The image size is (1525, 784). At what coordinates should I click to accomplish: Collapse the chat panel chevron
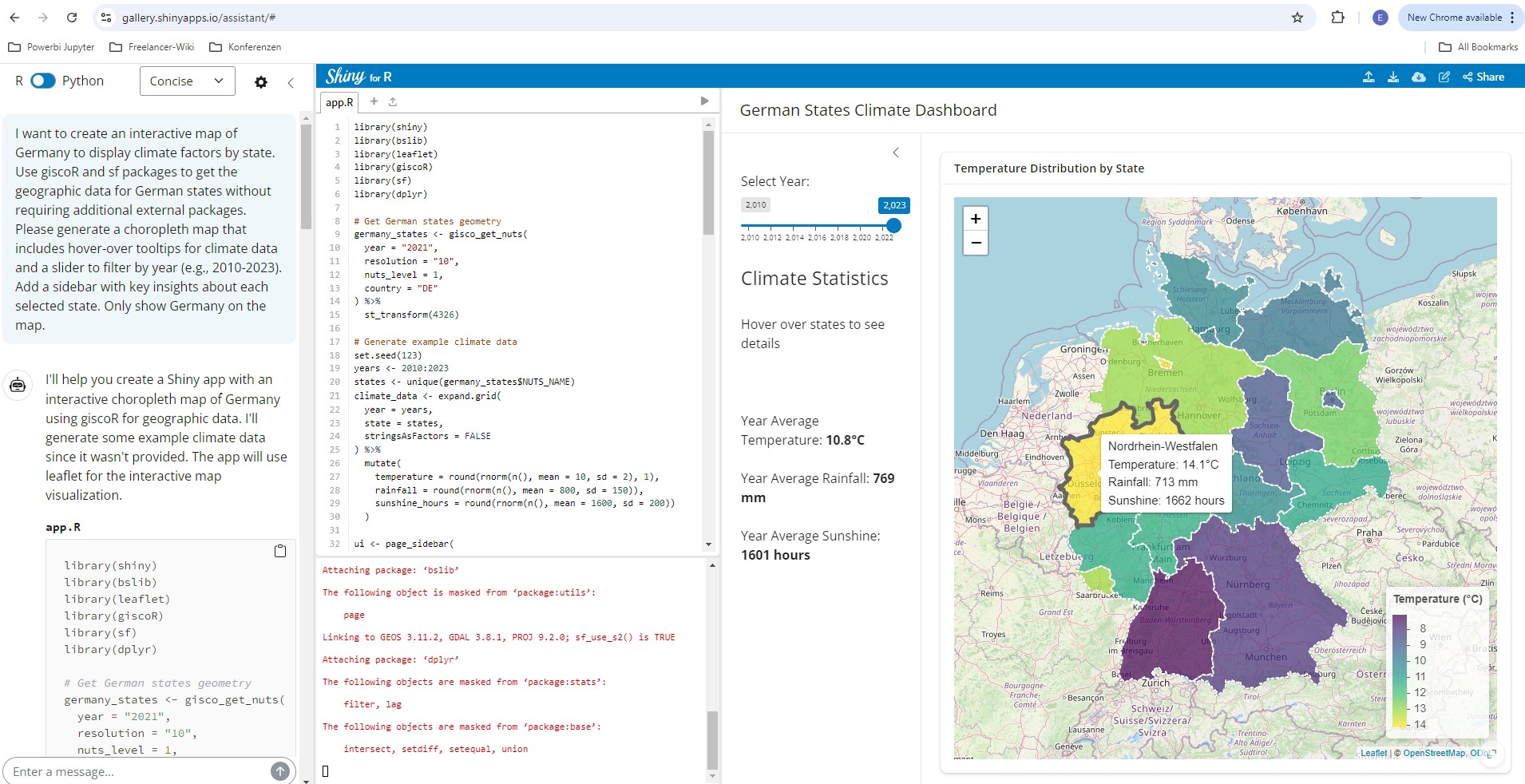(291, 81)
